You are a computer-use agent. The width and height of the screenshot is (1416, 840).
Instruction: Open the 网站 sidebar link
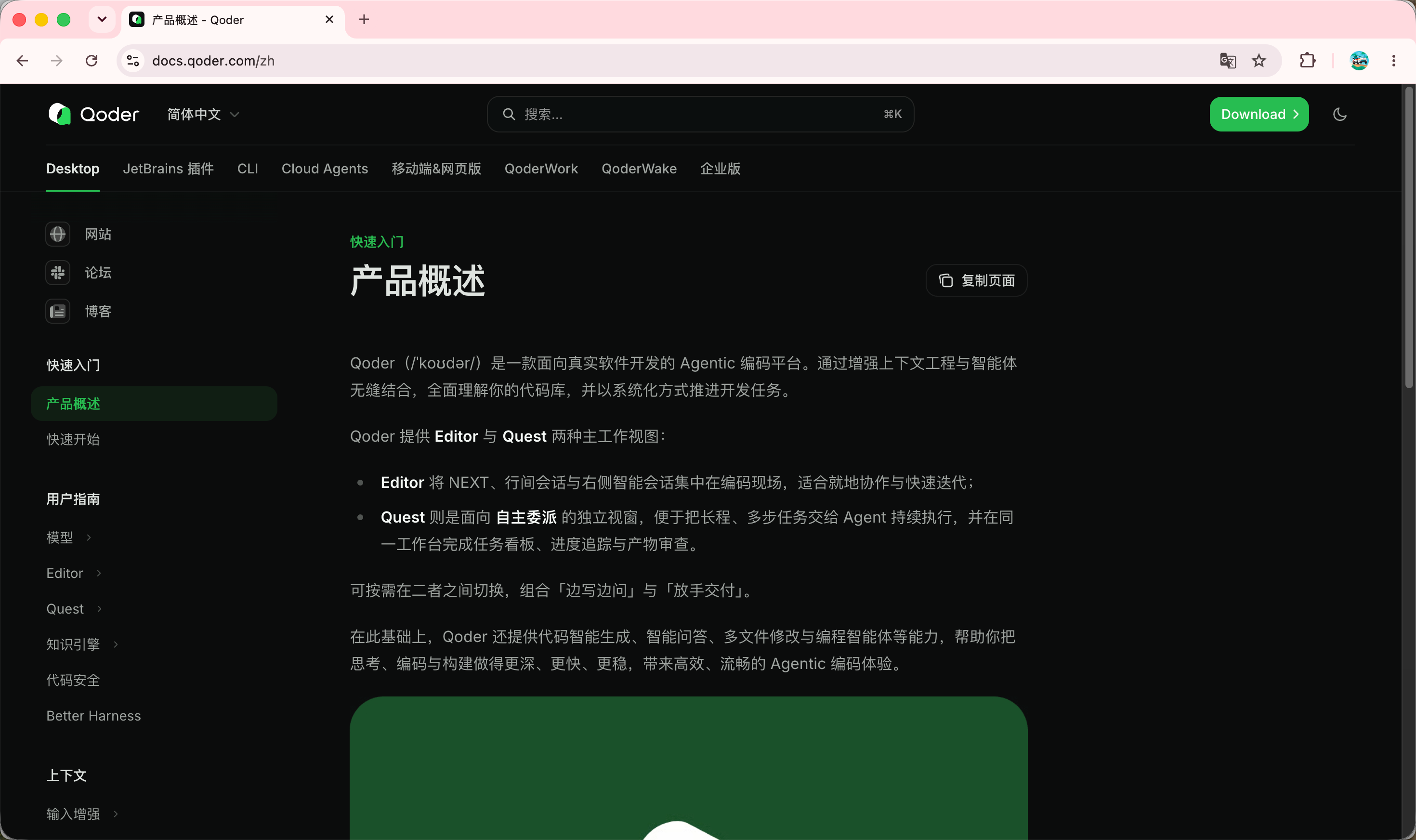click(x=98, y=235)
